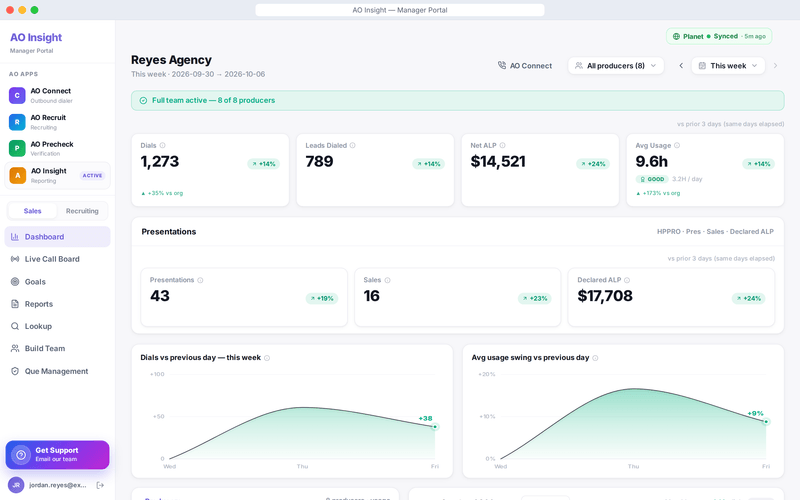Click the AO Insight logo title
The height and width of the screenshot is (500, 800).
pos(36,37)
